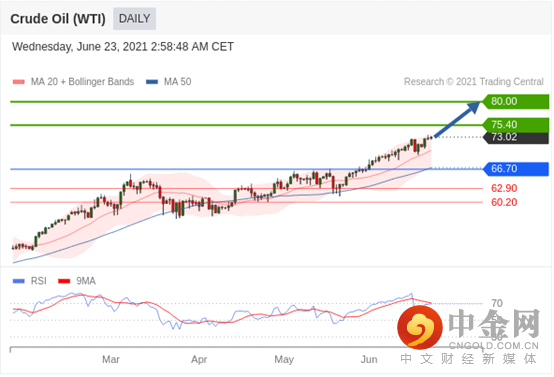Viewport: 554px width, 377px height.
Task: Click the 66.70 blue pivot price tag
Action: click(515, 169)
